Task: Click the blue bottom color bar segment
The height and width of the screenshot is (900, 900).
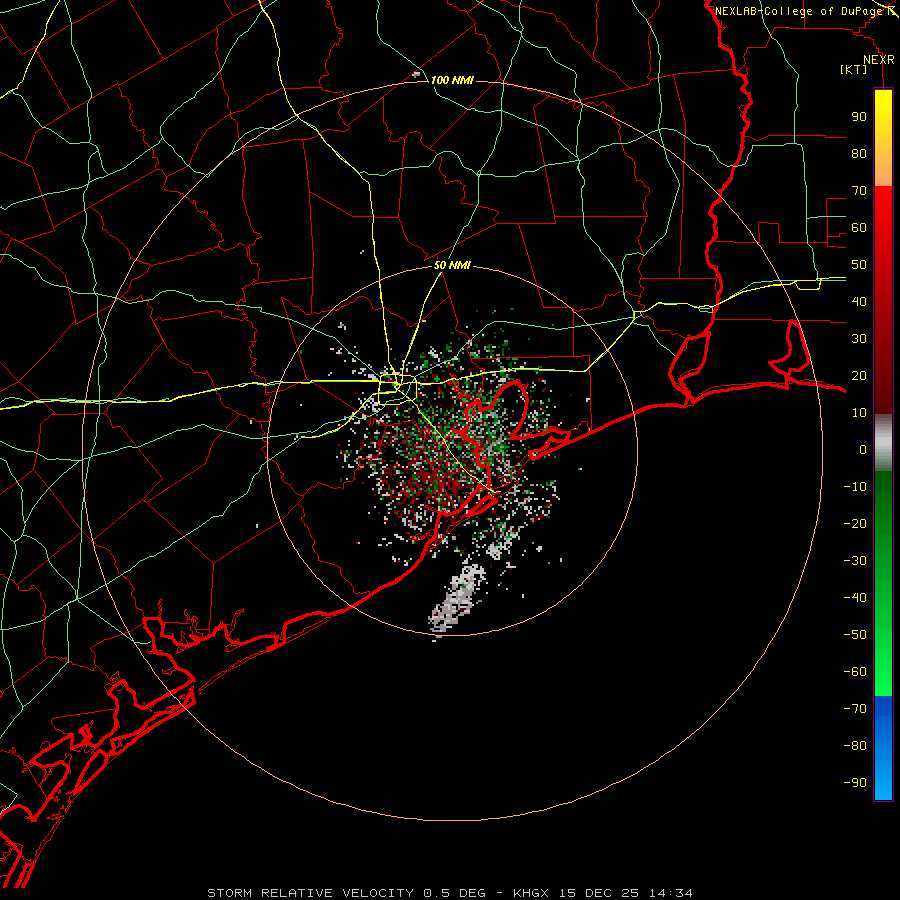Action: coord(883,748)
